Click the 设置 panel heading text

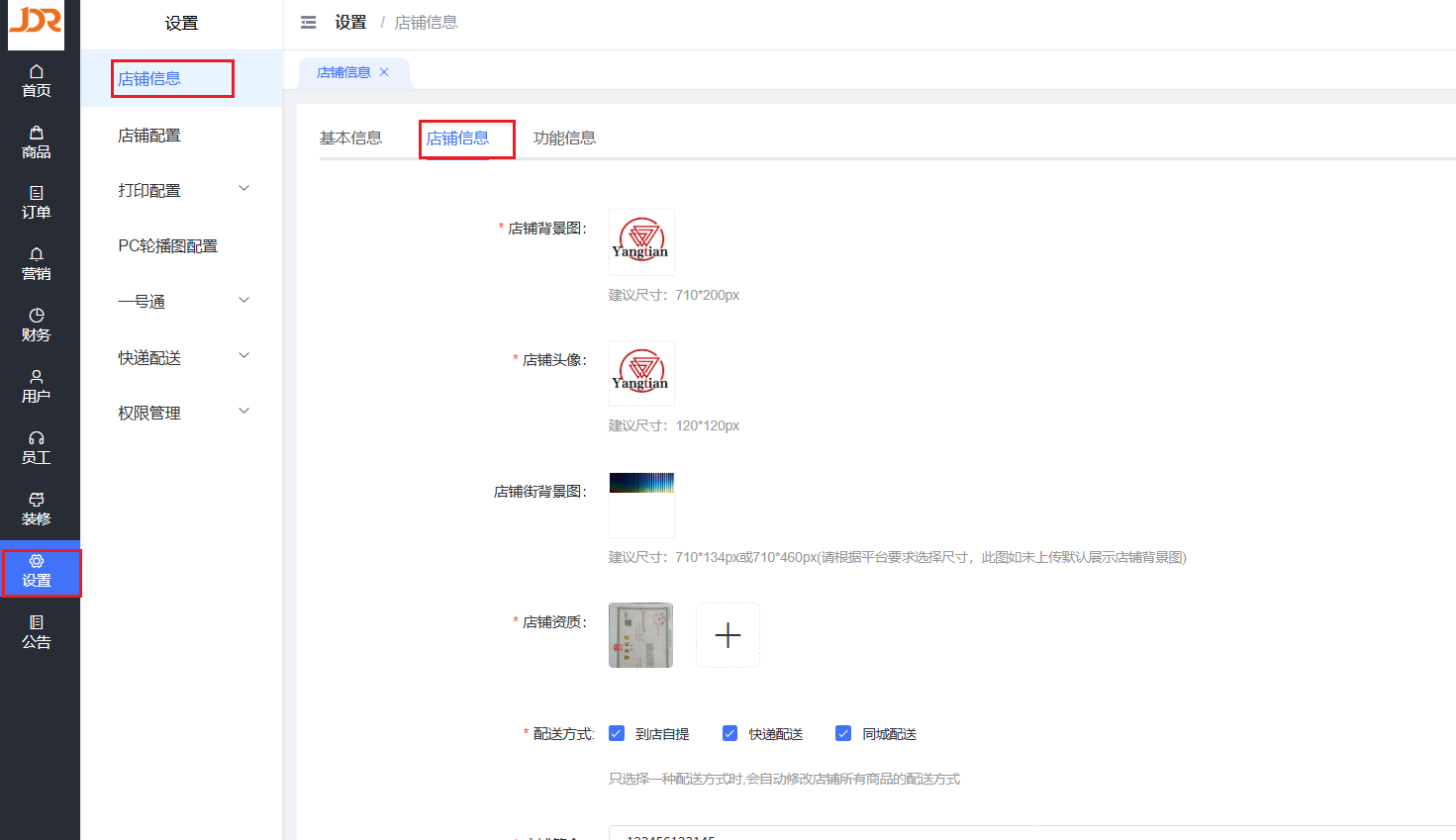click(181, 23)
